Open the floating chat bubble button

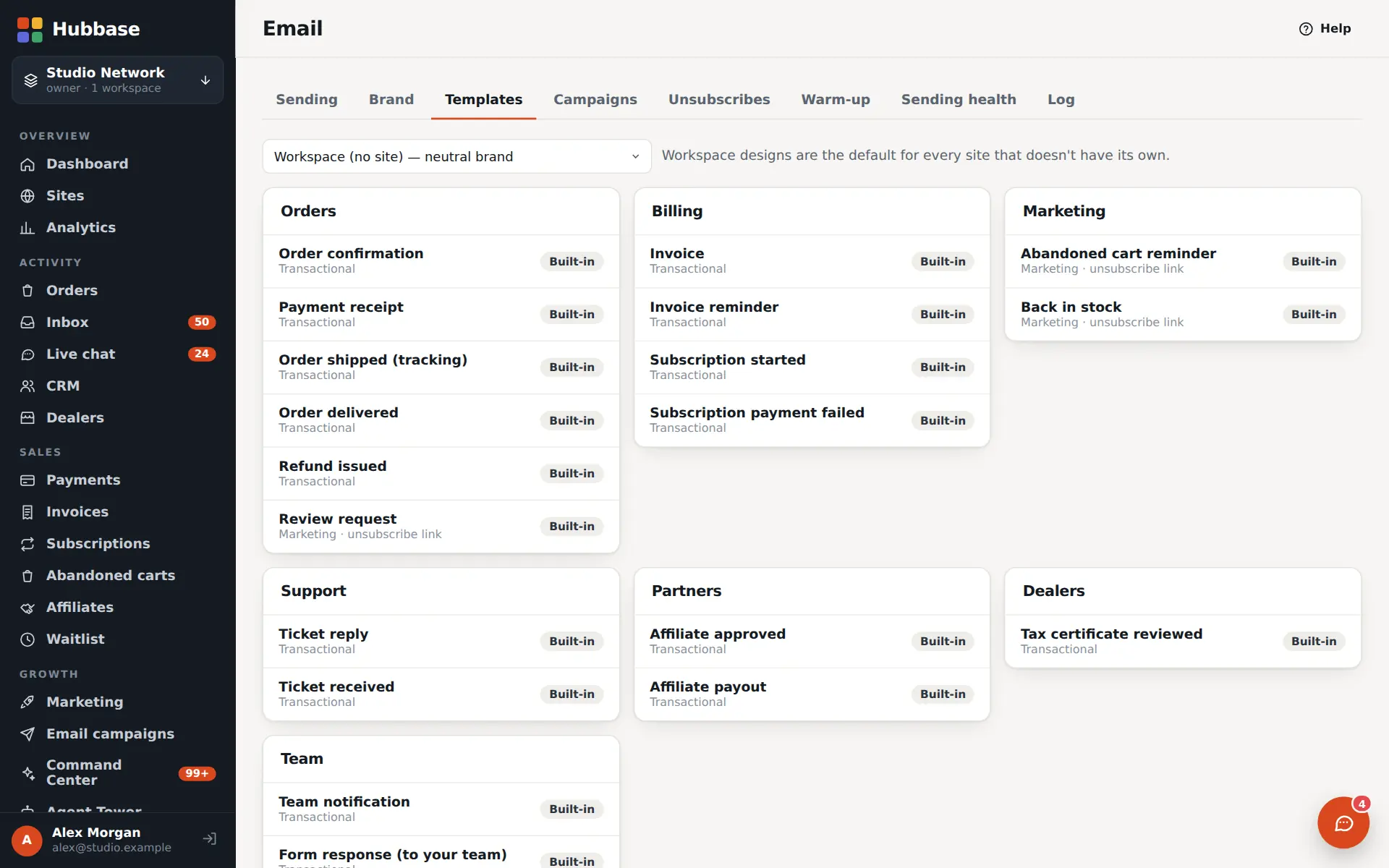click(1343, 822)
